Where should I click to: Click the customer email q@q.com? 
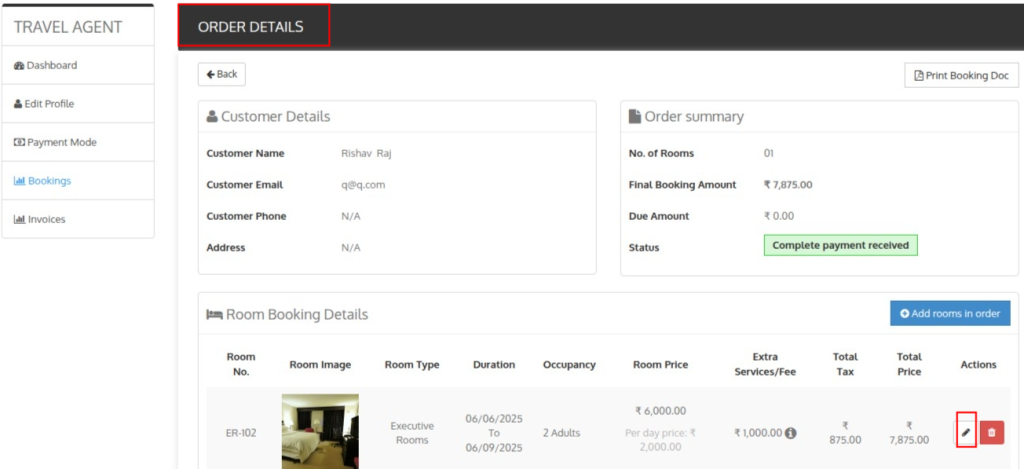(x=363, y=185)
